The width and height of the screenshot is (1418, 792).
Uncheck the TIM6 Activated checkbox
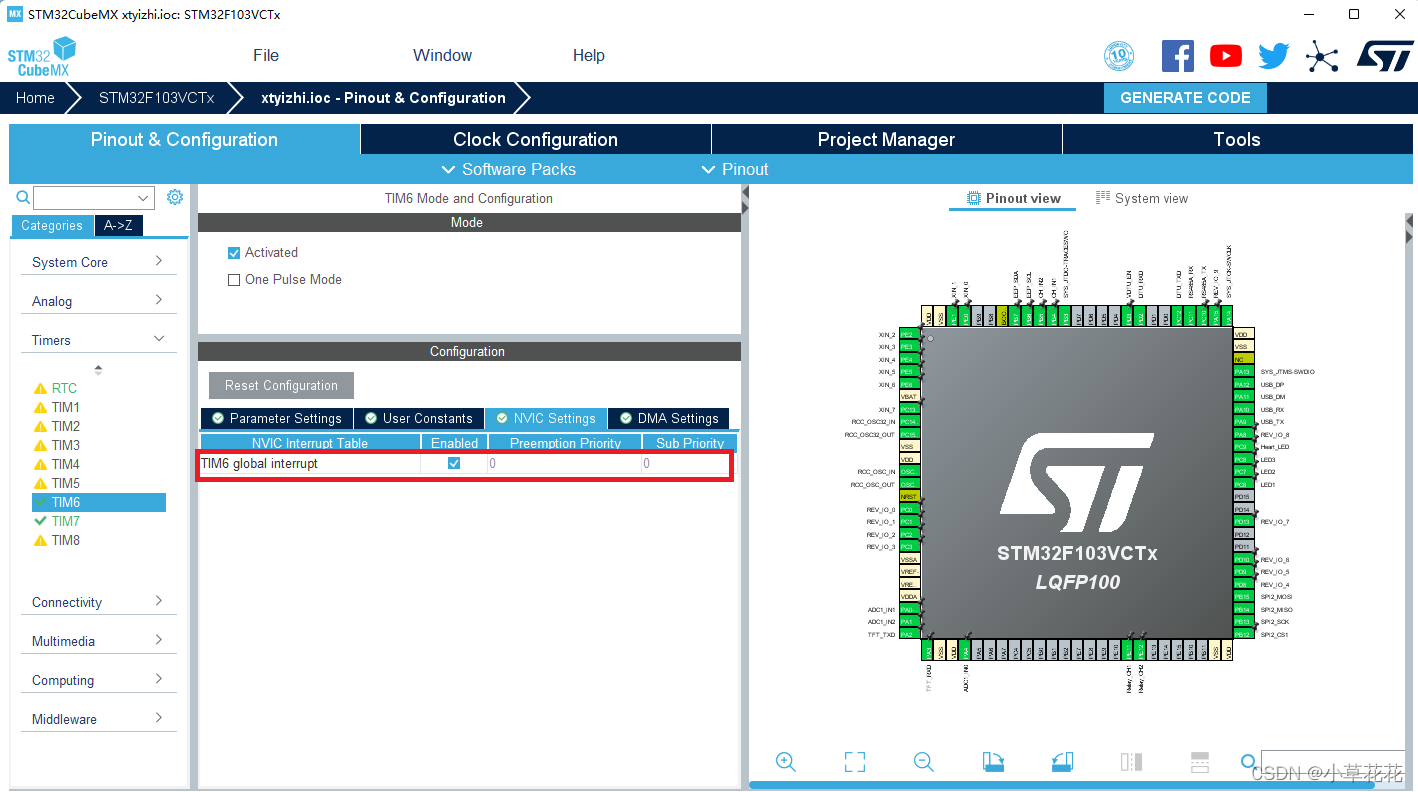click(x=234, y=253)
